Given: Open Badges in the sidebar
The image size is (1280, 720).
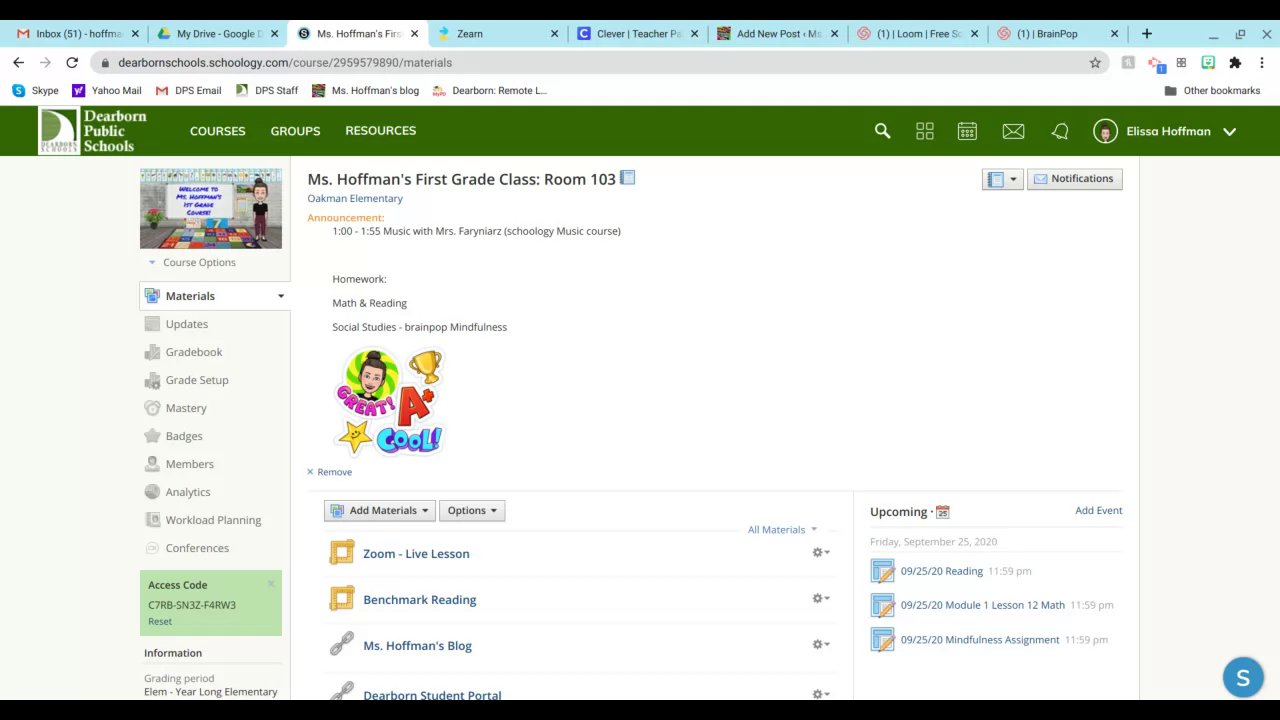Looking at the screenshot, I should point(184,436).
